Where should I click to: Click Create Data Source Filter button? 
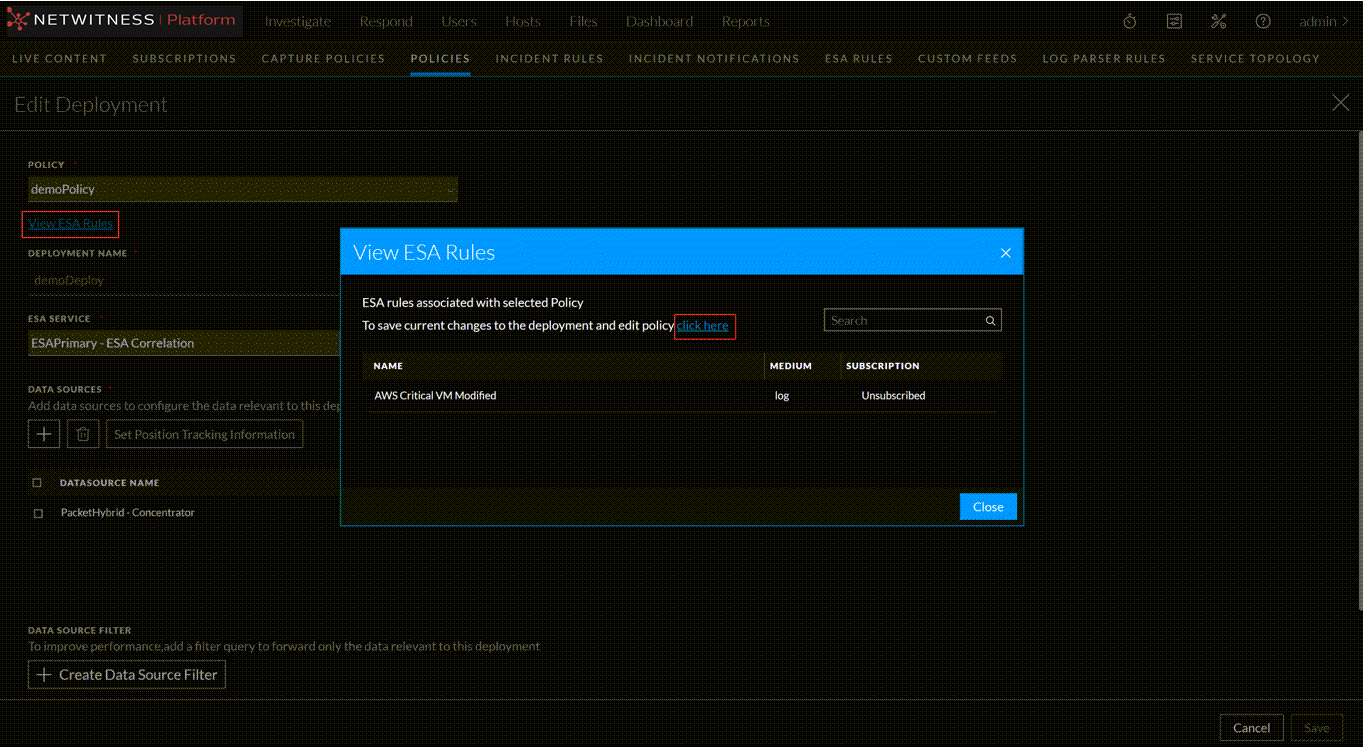pyautogui.click(x=127, y=675)
